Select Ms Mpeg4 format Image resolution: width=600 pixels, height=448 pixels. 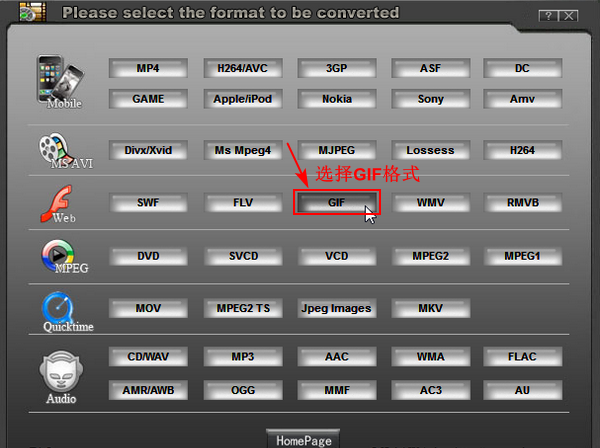click(243, 150)
